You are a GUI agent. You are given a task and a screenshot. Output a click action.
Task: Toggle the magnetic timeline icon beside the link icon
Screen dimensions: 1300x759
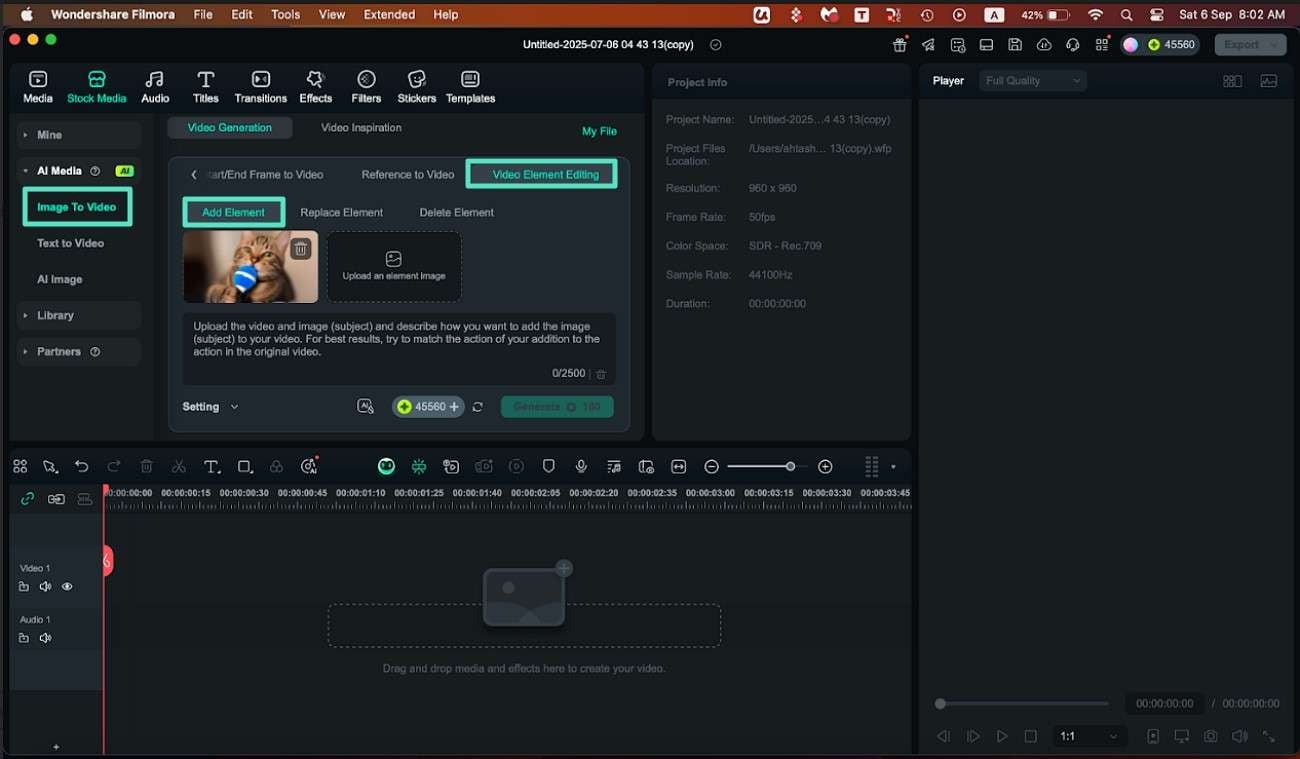[56, 499]
